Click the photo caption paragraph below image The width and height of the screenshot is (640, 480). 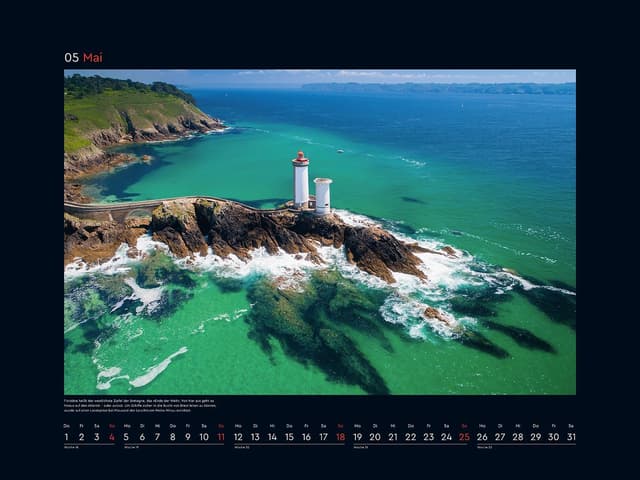(140, 406)
